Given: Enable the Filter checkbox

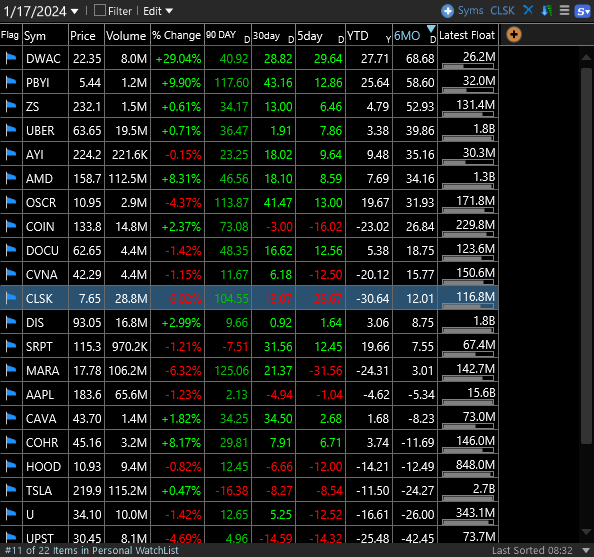Looking at the screenshot, I should point(100,10).
